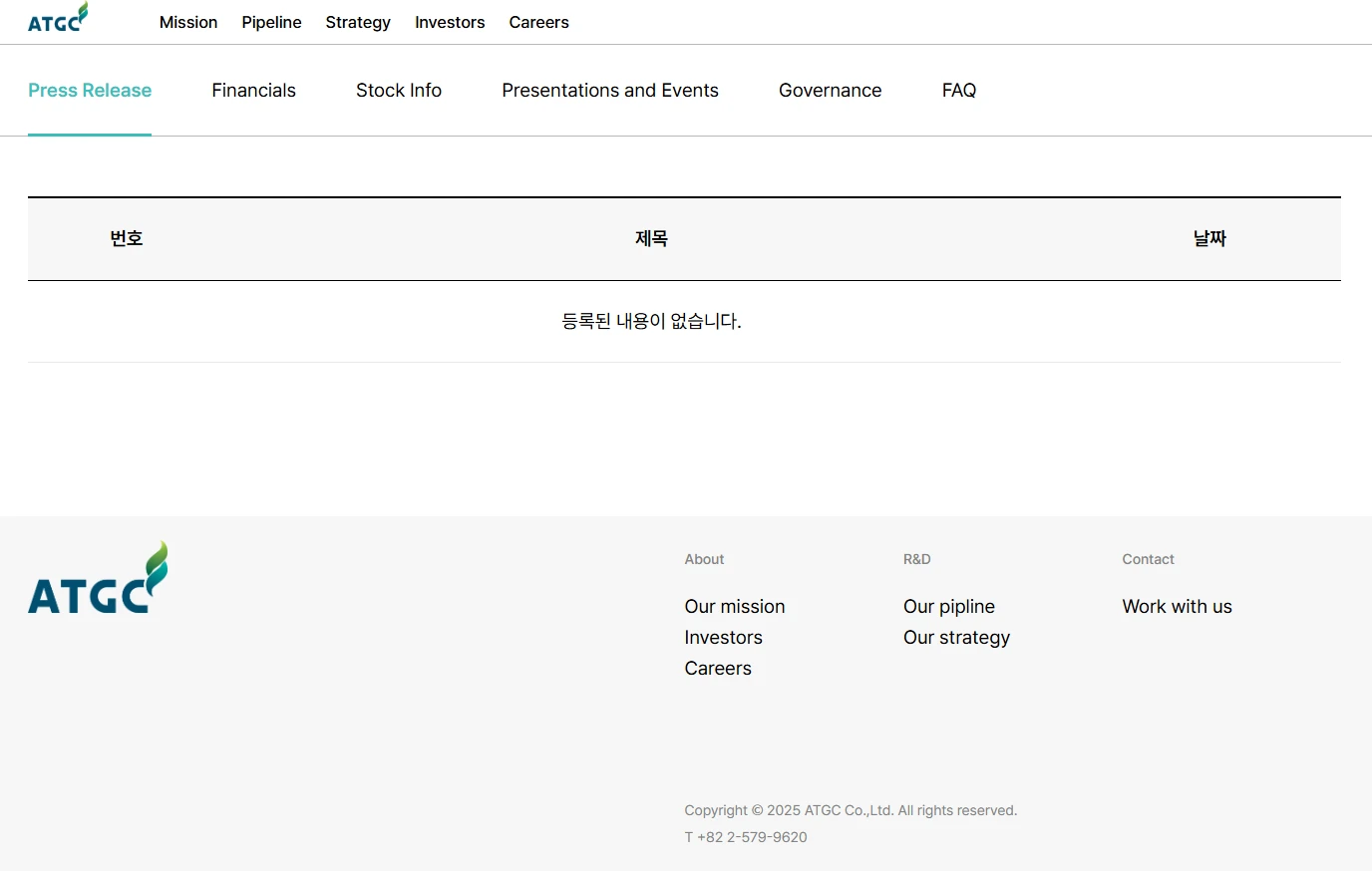
Task: Click the 제목 column header
Action: pos(651,239)
